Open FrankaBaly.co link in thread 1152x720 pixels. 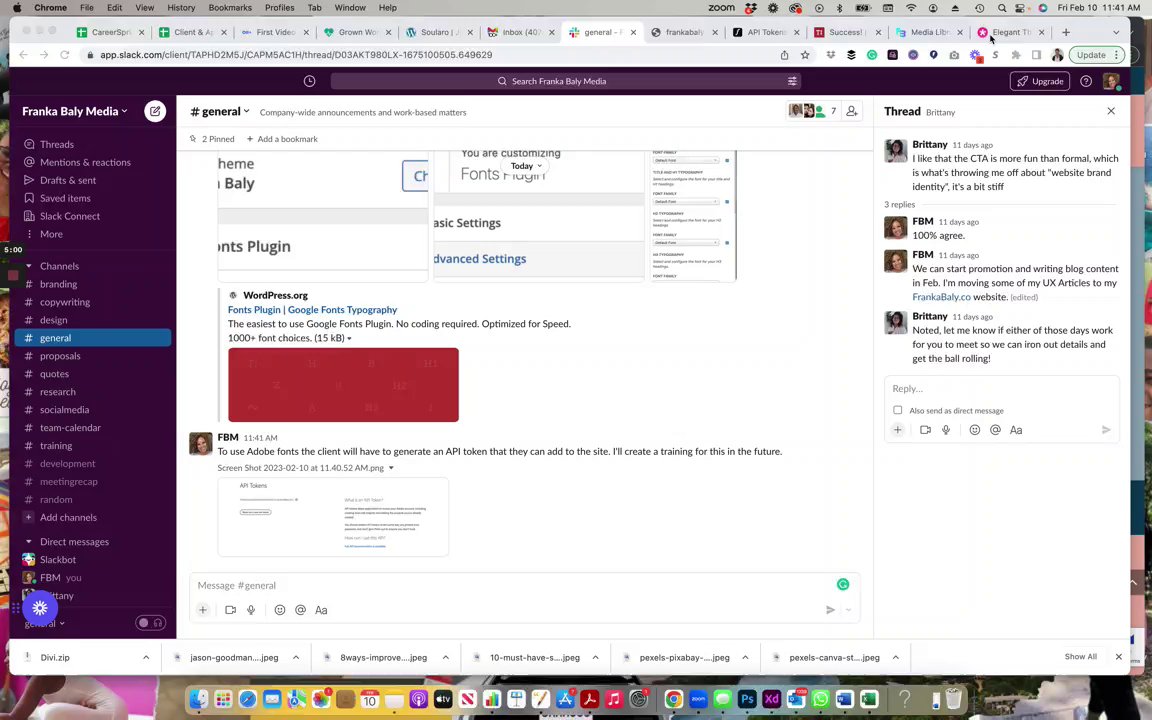[x=941, y=297]
